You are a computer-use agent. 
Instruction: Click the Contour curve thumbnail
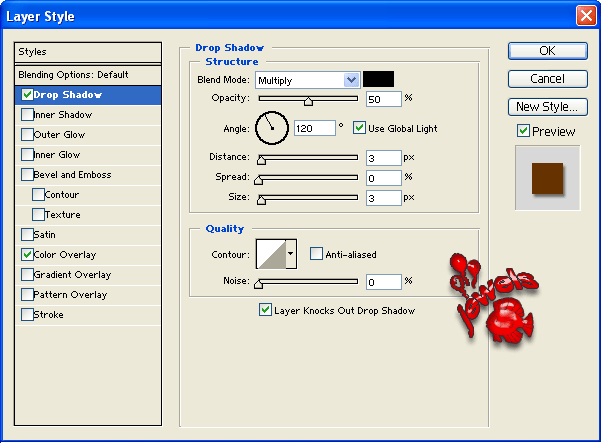(271, 255)
